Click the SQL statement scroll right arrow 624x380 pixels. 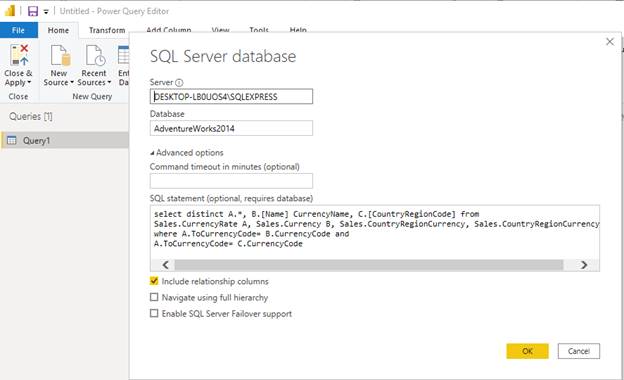[x=584, y=265]
